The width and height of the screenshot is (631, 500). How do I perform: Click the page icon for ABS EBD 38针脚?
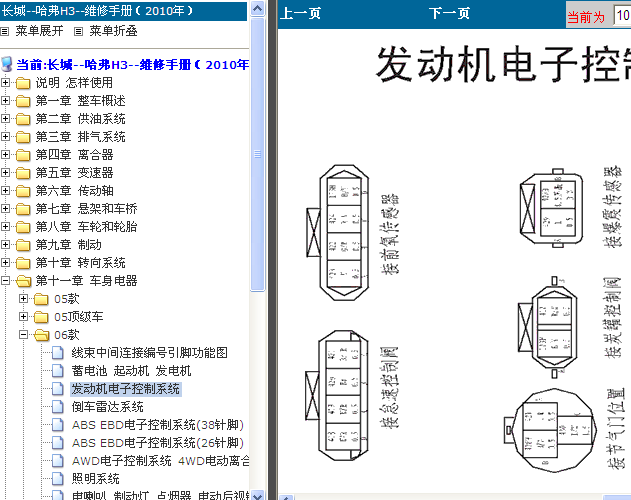click(58, 425)
